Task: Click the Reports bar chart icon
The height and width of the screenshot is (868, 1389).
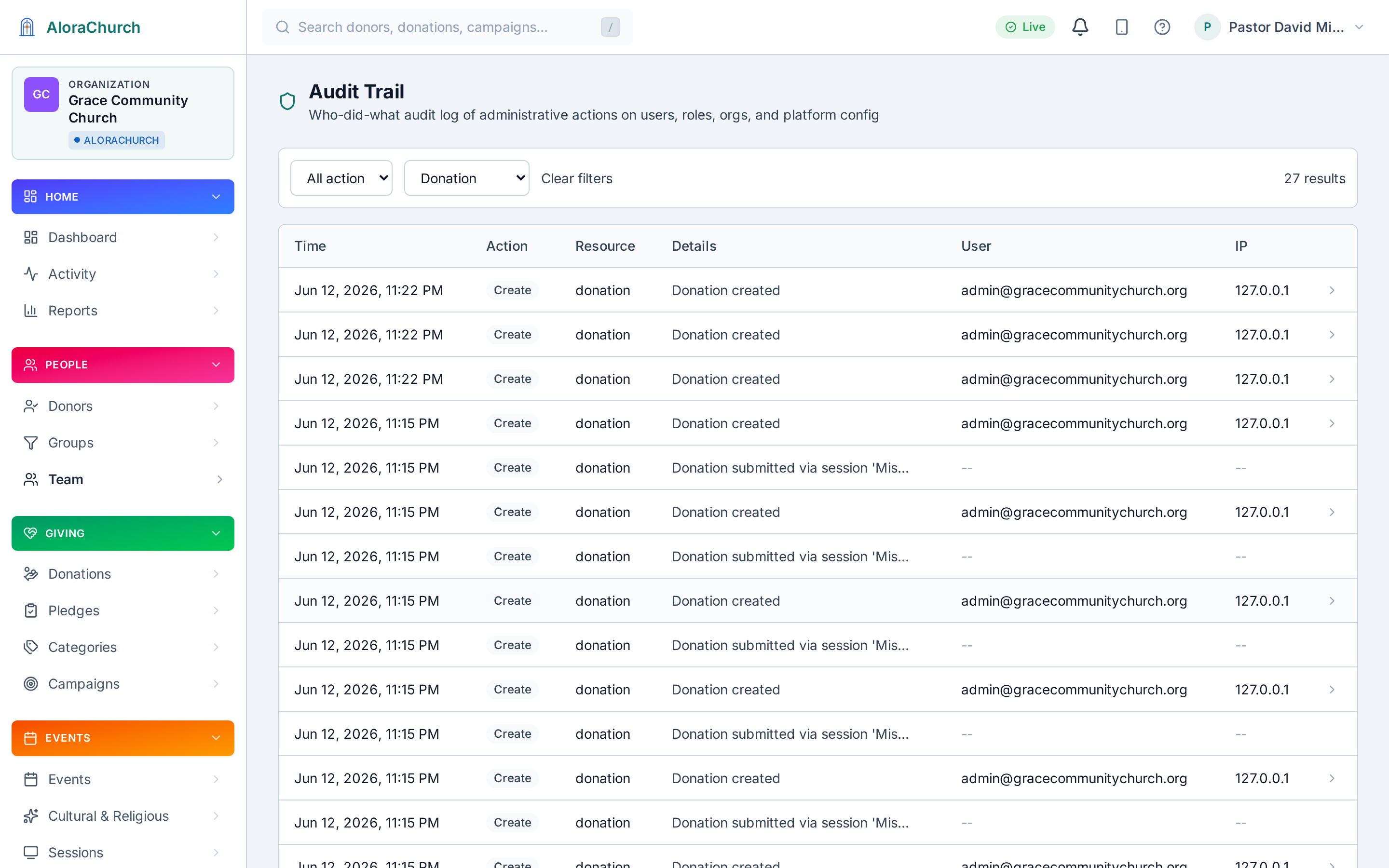Action: [x=30, y=311]
